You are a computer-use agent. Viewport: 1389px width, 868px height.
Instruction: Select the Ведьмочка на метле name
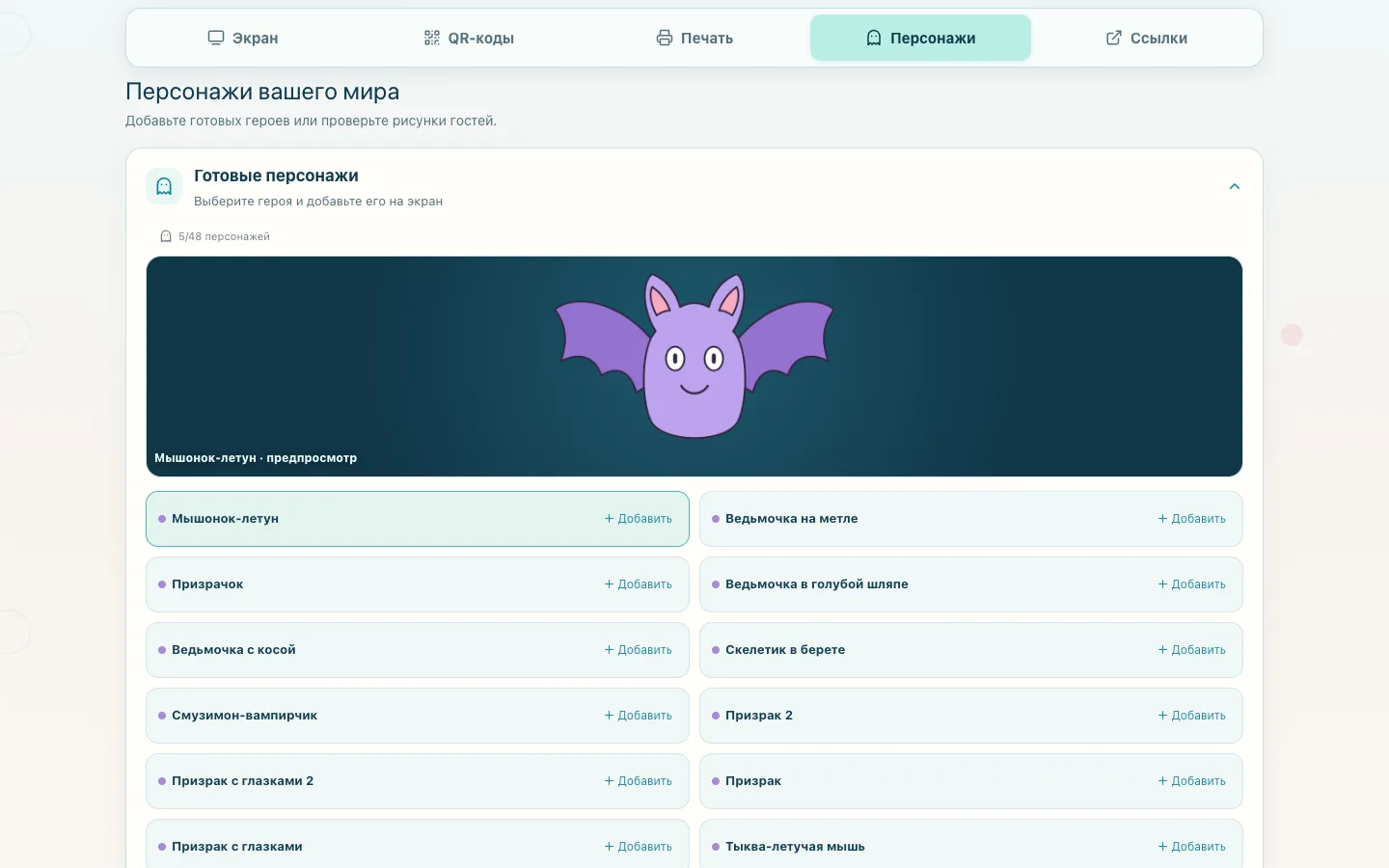(x=791, y=519)
